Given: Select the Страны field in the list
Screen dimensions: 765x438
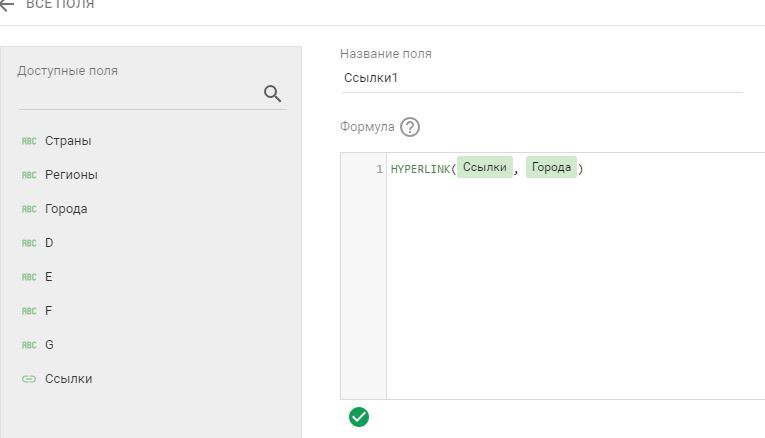Looking at the screenshot, I should click(68, 141).
